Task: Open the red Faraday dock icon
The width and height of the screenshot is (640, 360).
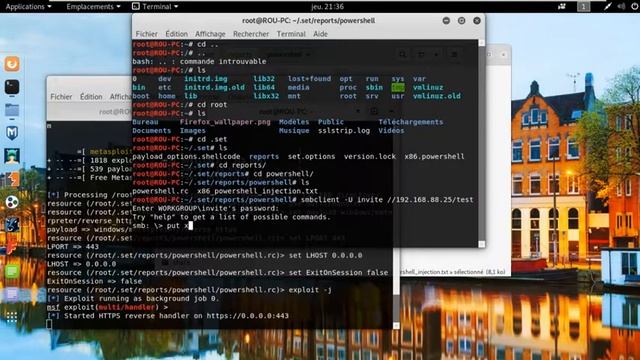Action: coord(12,248)
